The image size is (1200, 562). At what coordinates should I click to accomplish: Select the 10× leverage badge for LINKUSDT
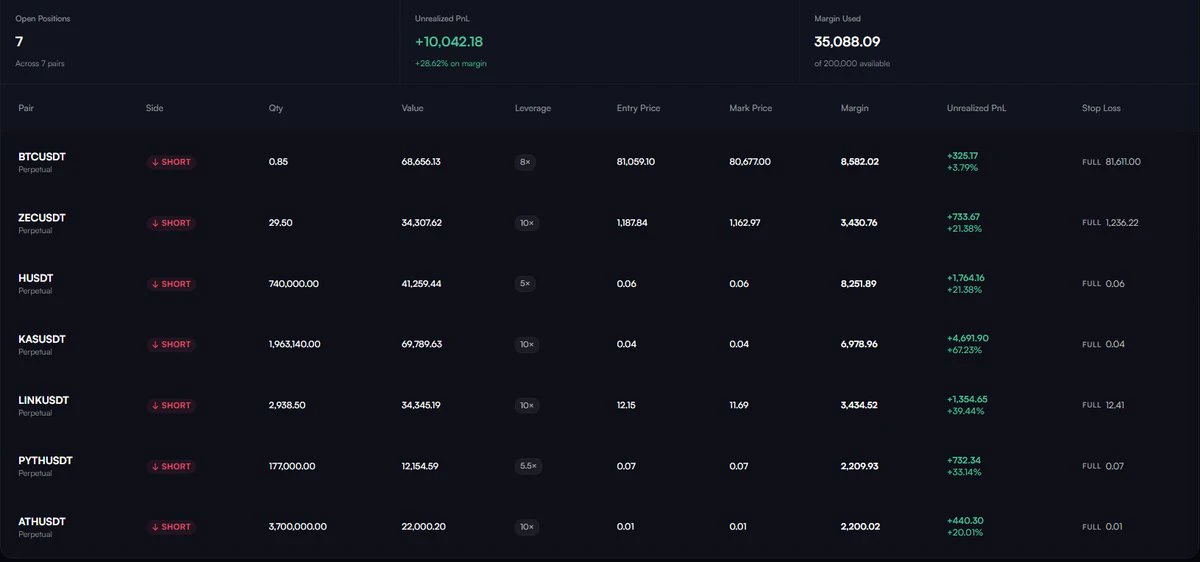tap(527, 405)
